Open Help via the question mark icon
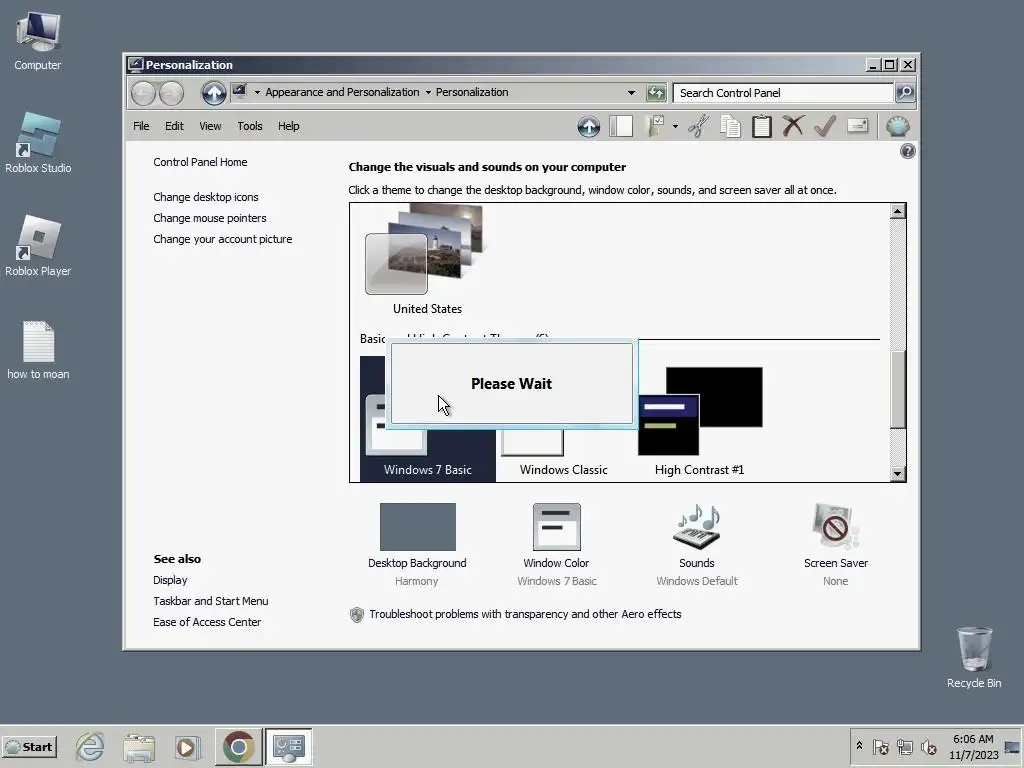The image size is (1024, 768). pyautogui.click(x=907, y=152)
